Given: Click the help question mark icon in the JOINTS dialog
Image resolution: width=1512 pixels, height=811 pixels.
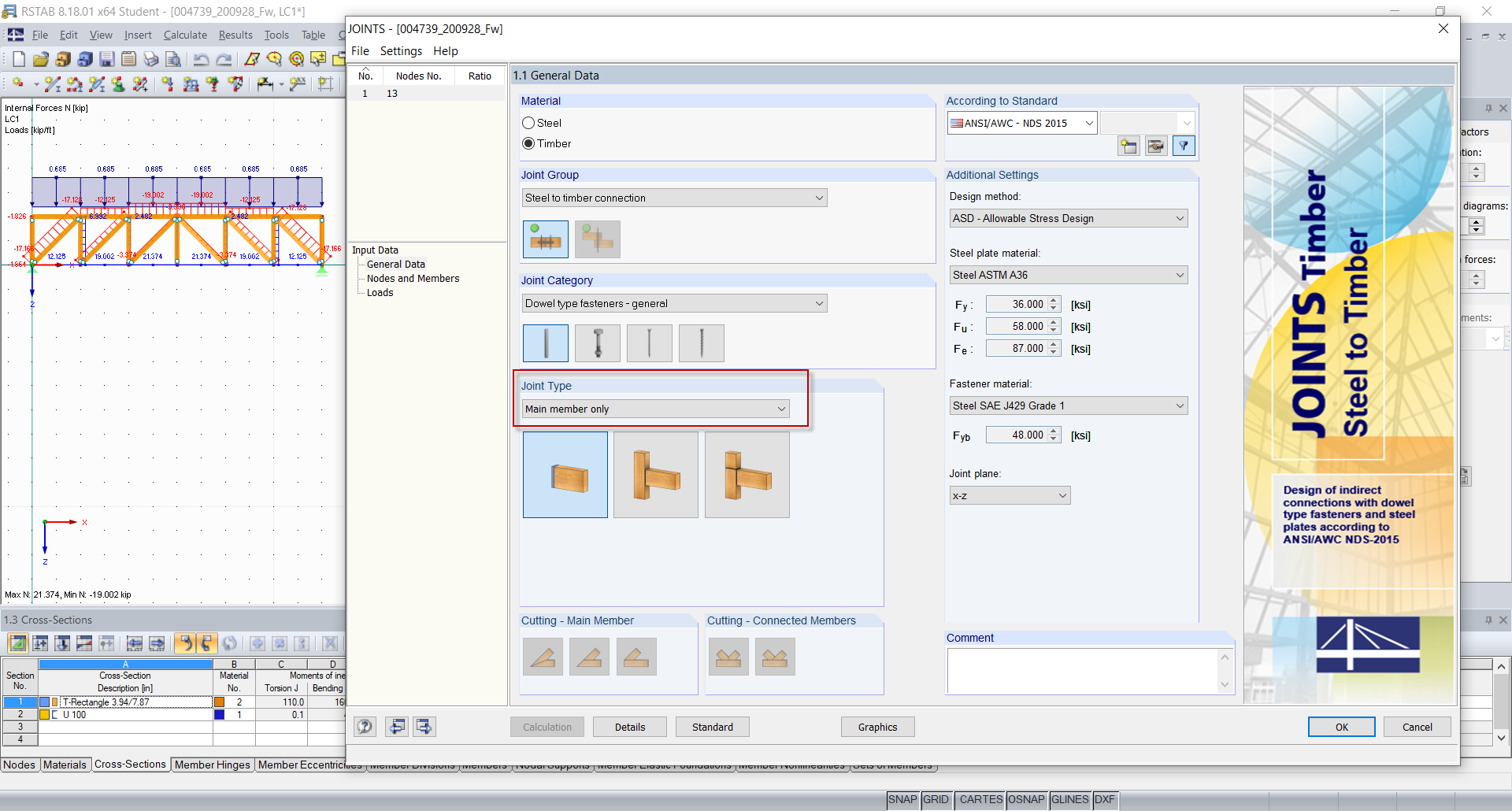Looking at the screenshot, I should 365,726.
